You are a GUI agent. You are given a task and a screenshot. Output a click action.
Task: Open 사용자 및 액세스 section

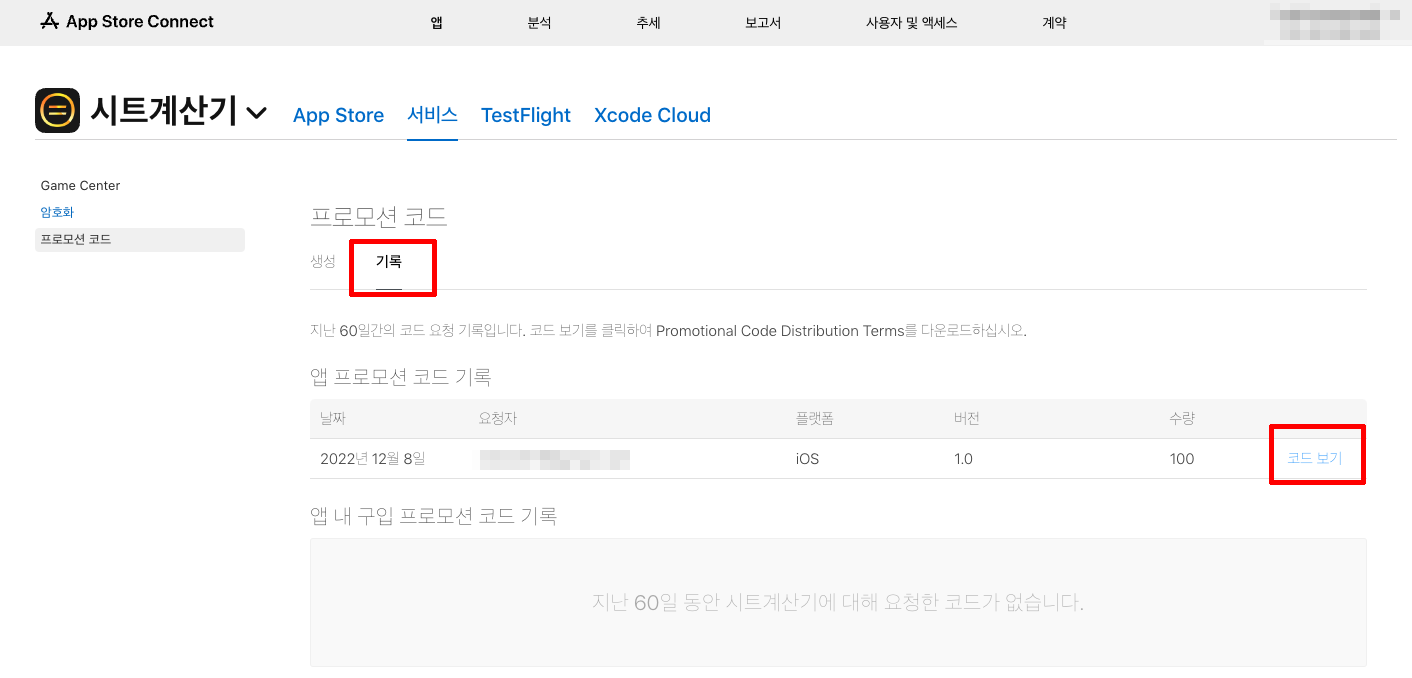coord(912,22)
